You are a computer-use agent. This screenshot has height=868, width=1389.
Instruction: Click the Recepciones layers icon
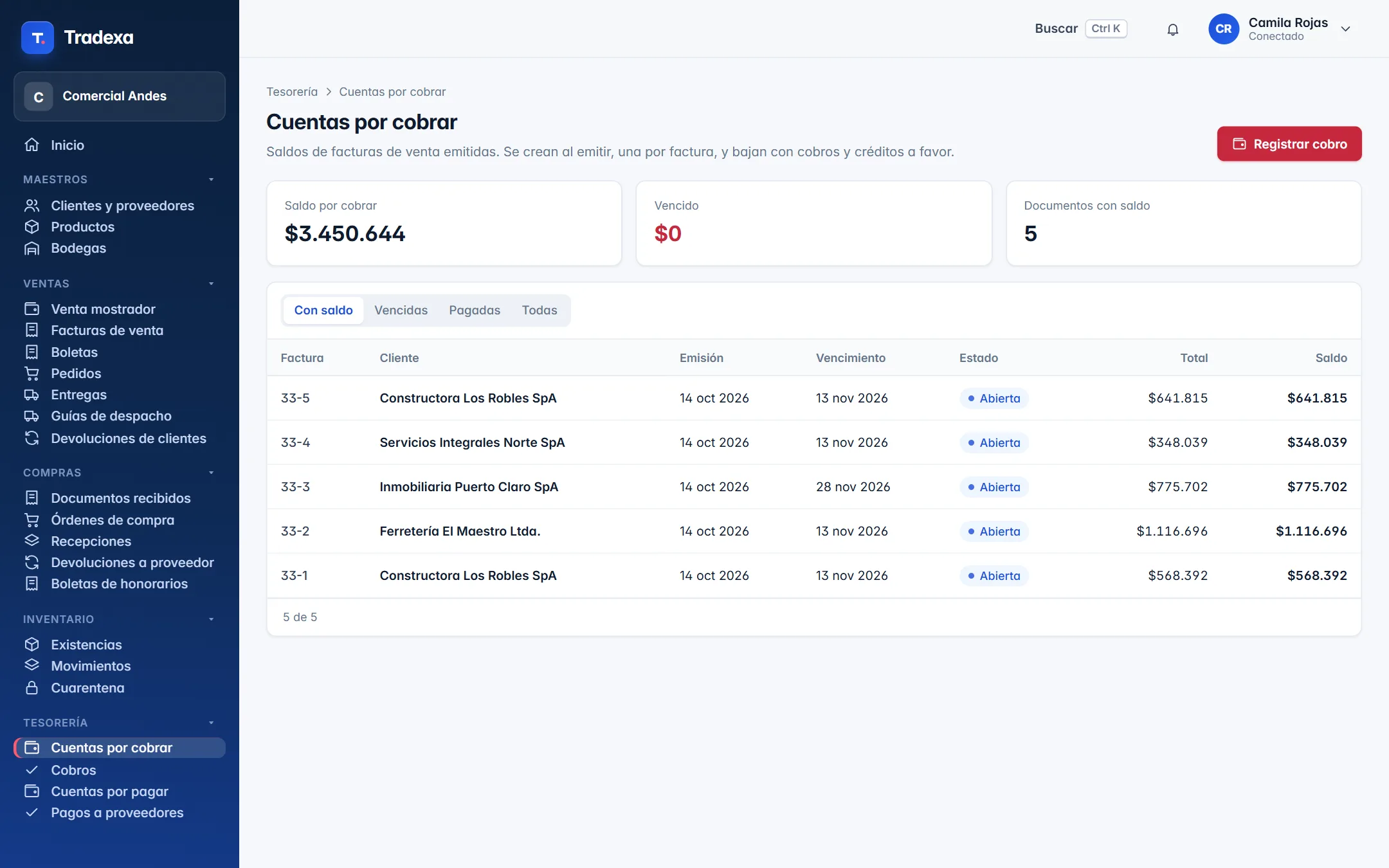32,541
